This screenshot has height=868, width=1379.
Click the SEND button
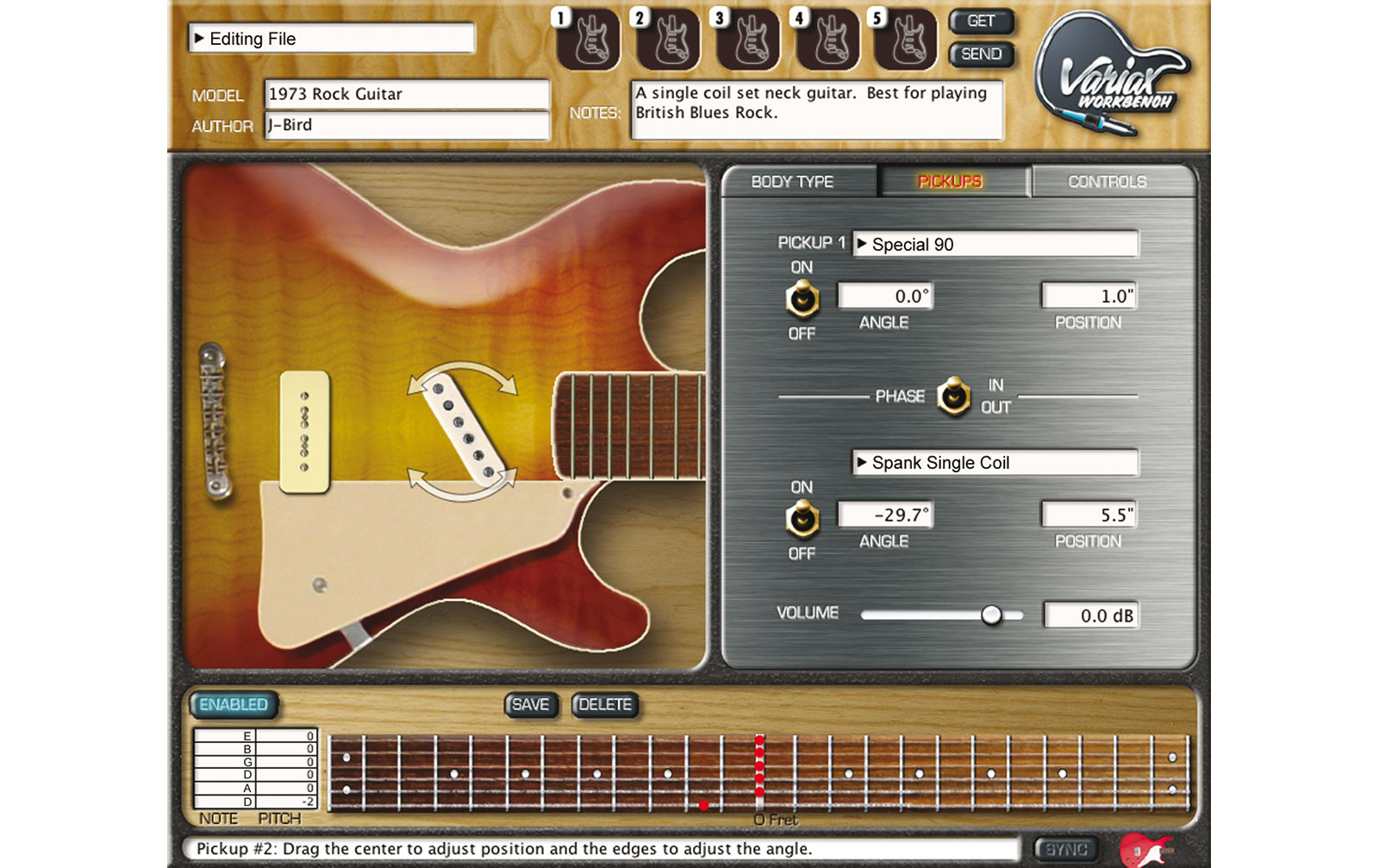pyautogui.click(x=981, y=53)
